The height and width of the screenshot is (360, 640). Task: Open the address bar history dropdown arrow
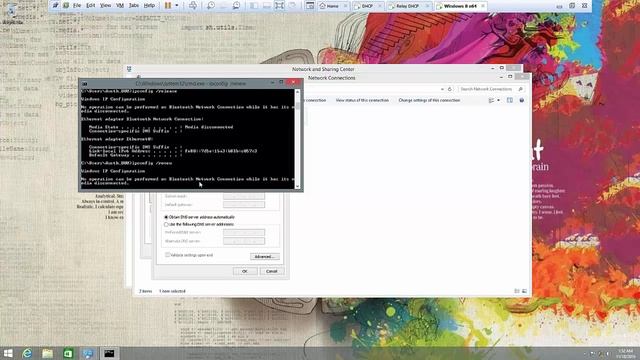tap(442, 89)
